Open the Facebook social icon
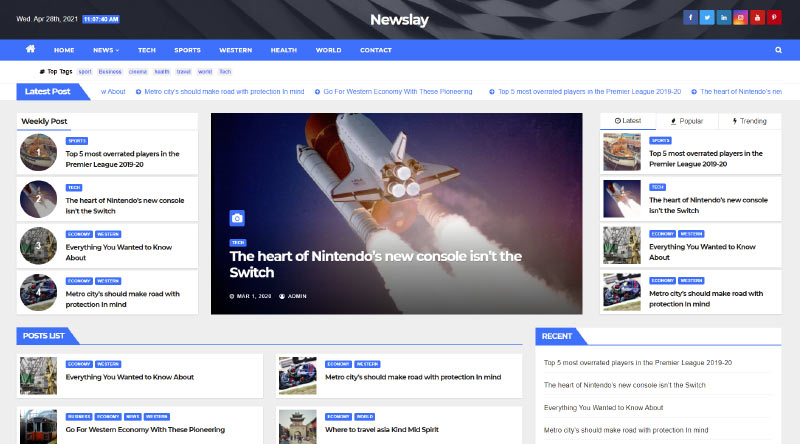Viewport: 800px width, 444px height. tap(690, 18)
